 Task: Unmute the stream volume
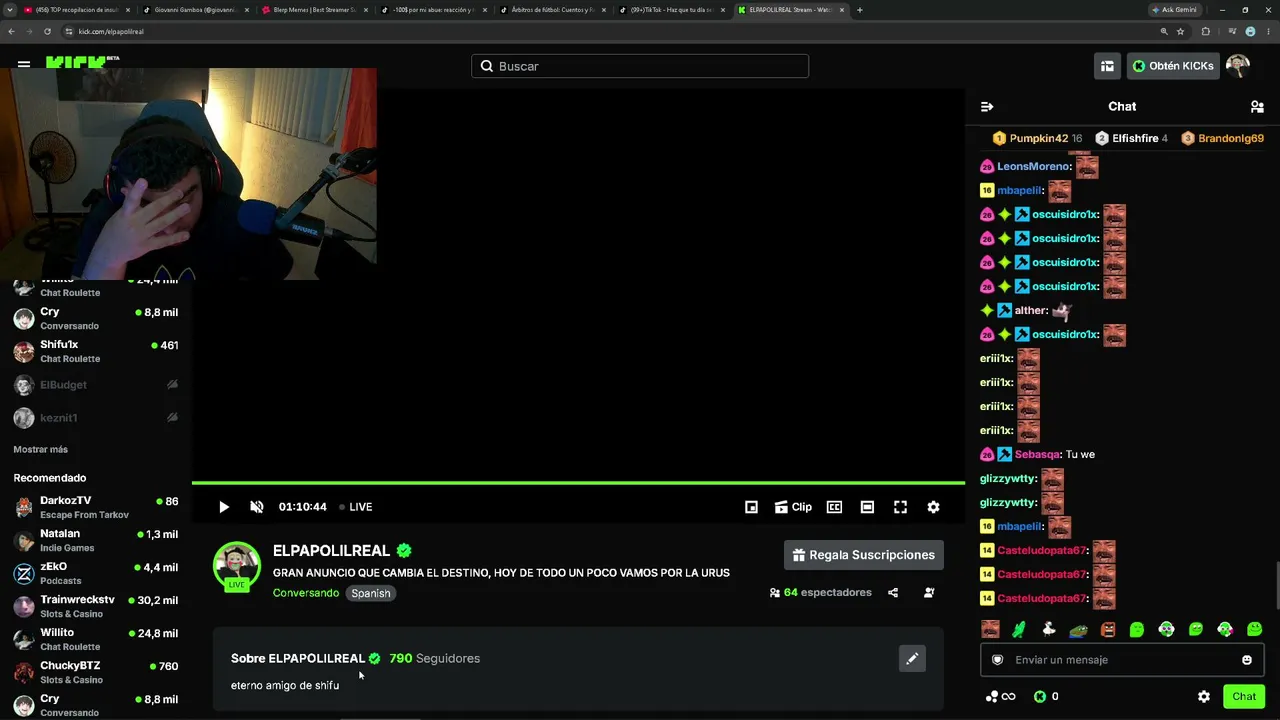pos(257,507)
